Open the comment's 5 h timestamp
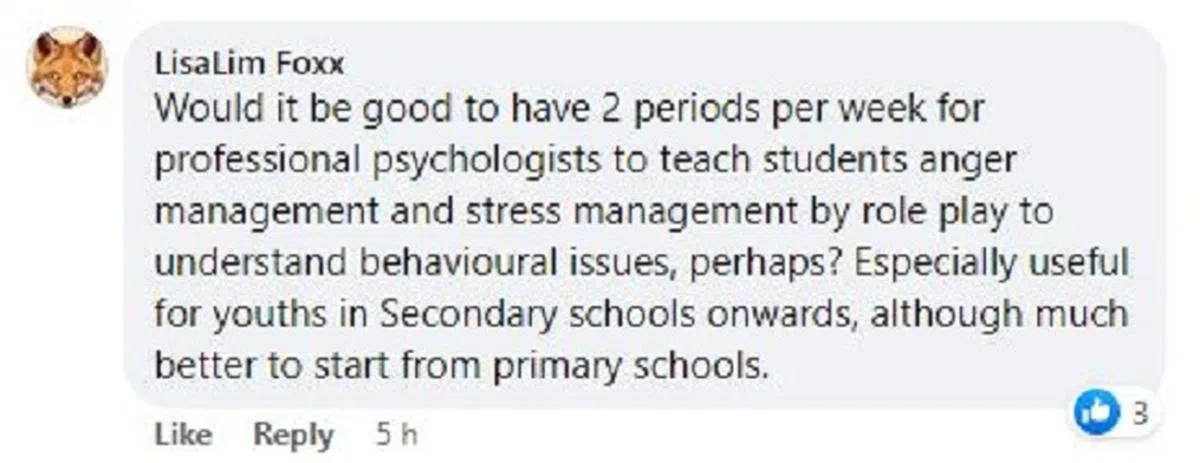This screenshot has height=463, width=1200. click(x=395, y=434)
